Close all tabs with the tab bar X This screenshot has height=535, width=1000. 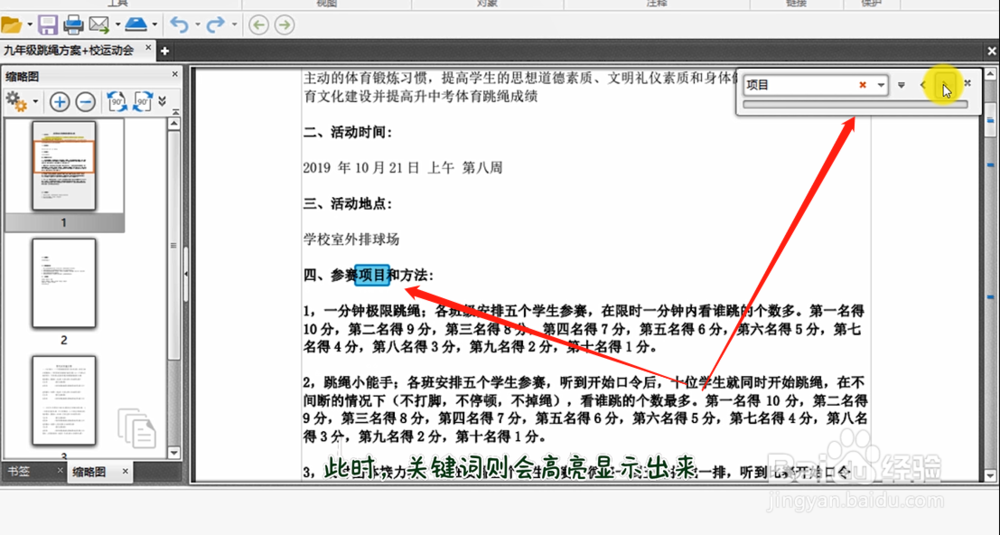[x=991, y=51]
